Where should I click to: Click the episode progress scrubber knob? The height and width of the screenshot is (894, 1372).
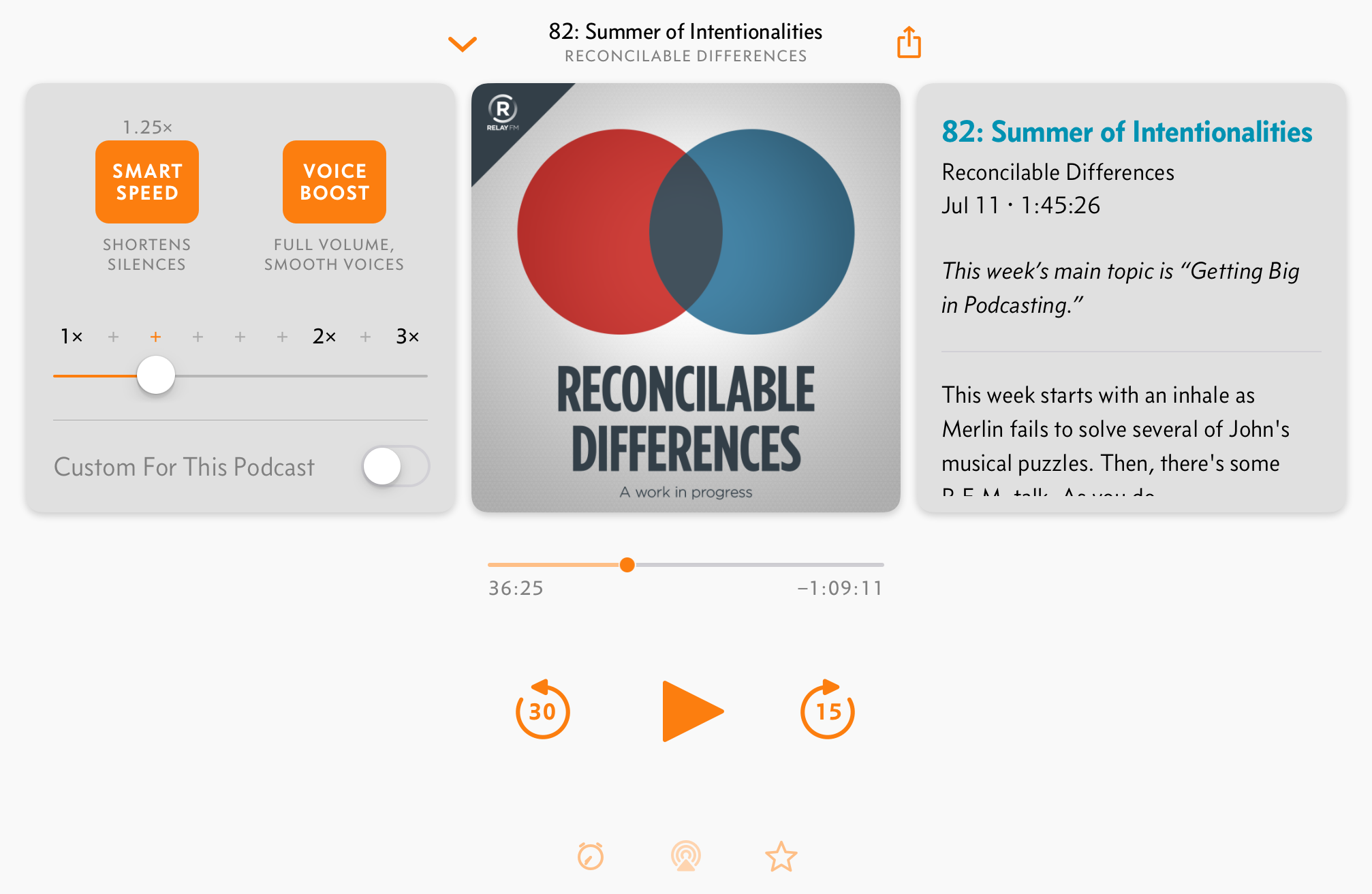tap(627, 564)
